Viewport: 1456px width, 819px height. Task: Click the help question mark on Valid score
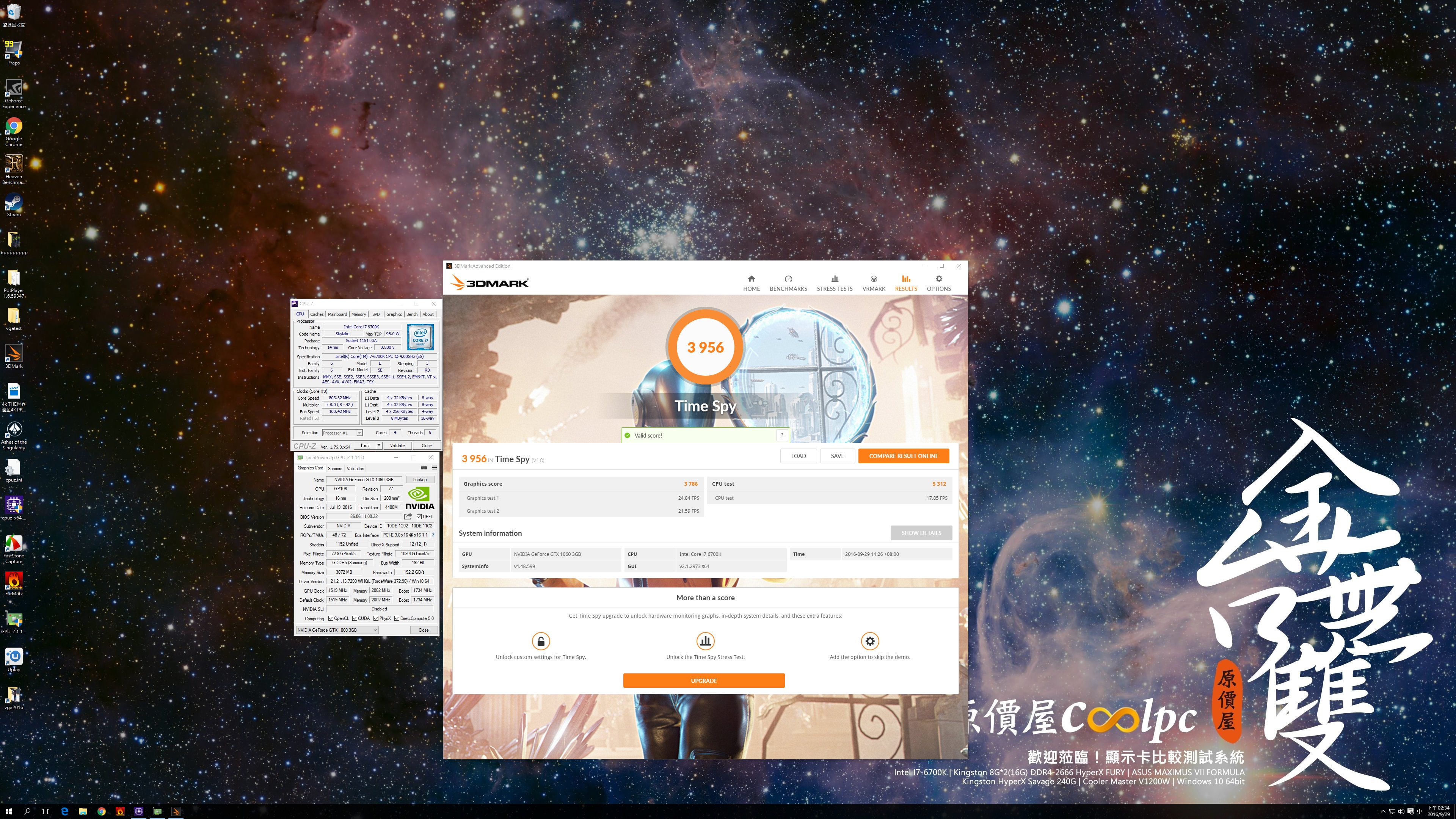(x=782, y=435)
